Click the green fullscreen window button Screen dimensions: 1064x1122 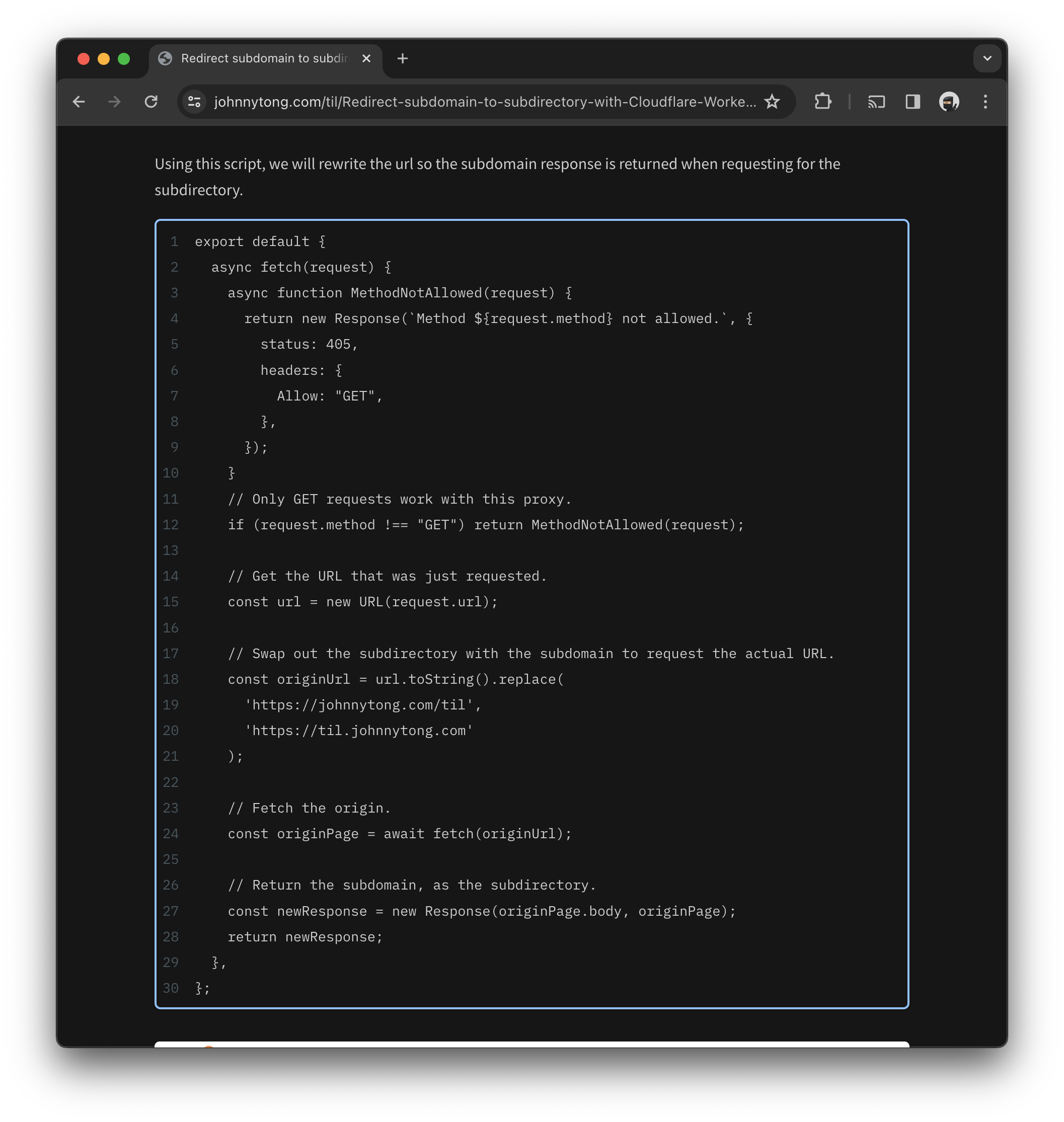[124, 59]
